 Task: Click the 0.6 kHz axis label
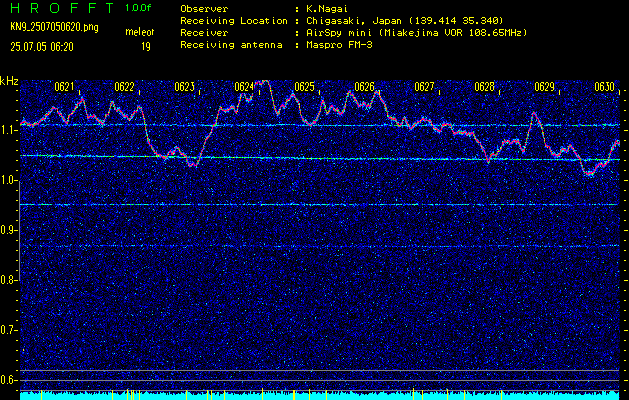point(8,380)
